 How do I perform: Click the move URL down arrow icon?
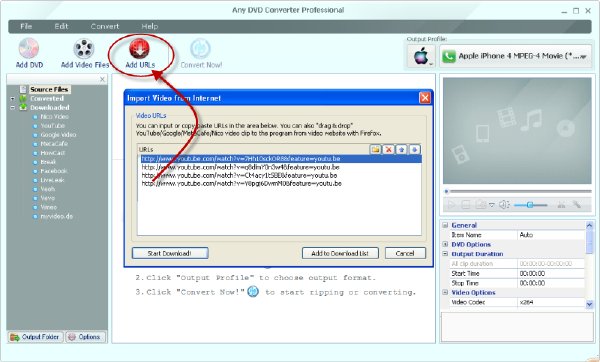click(x=414, y=150)
